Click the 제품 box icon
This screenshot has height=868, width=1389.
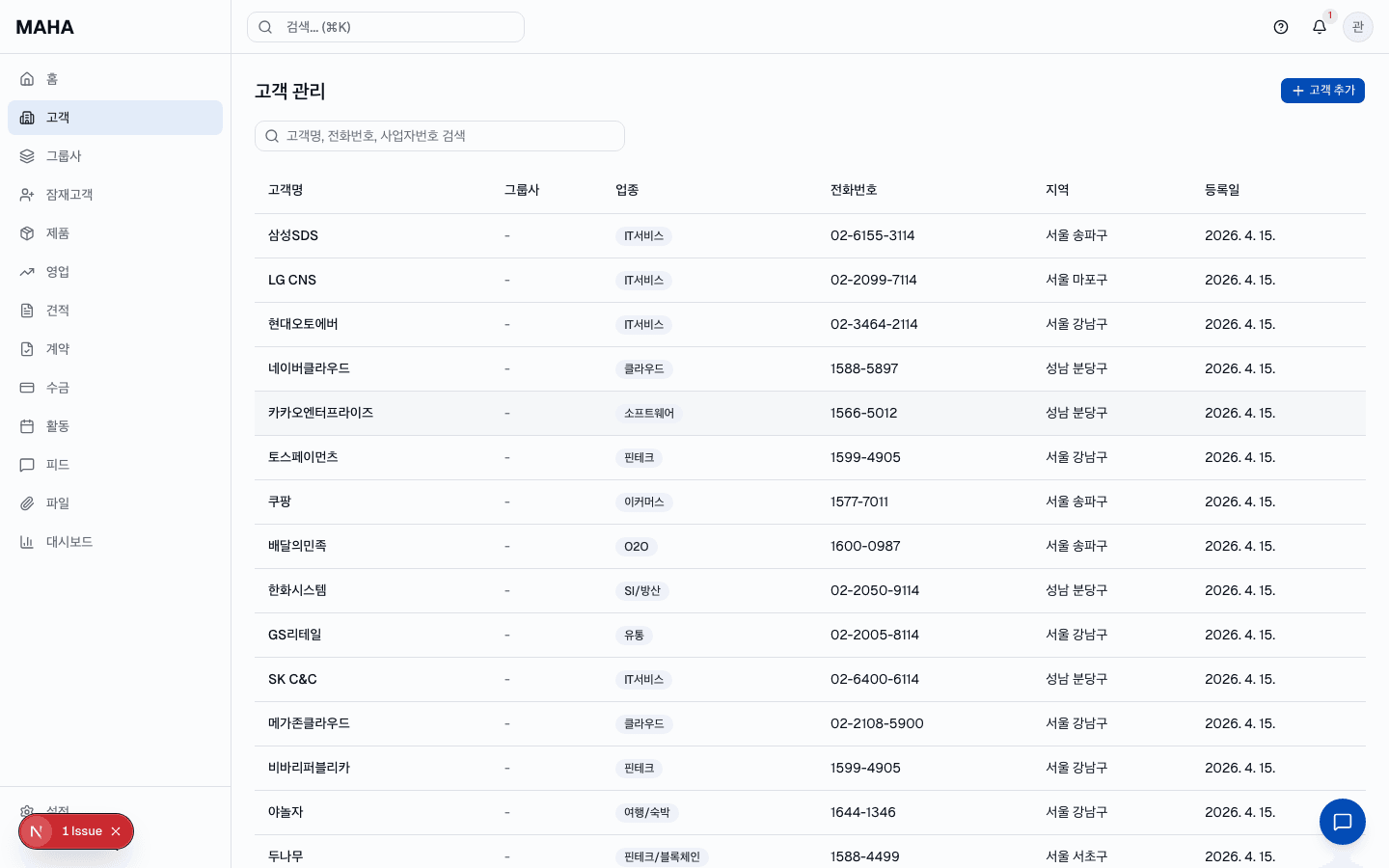click(27, 233)
